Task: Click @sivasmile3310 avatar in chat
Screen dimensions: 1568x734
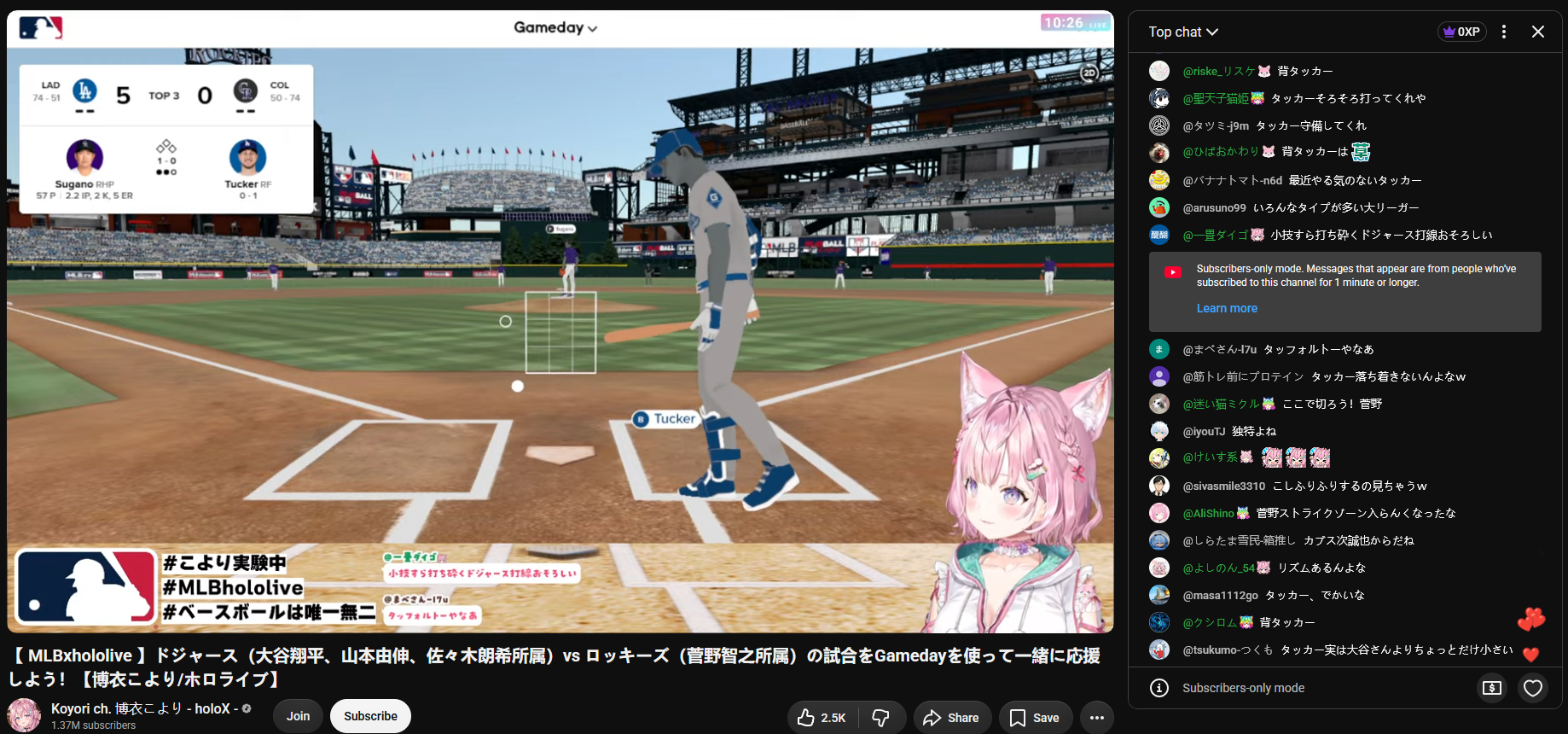Action: pos(1159,486)
